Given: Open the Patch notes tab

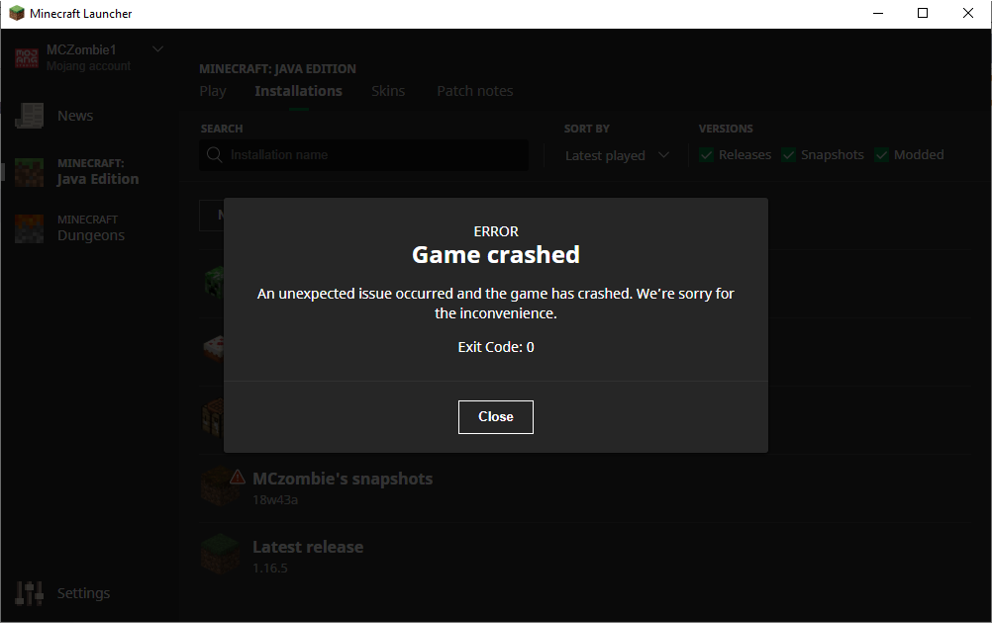Looking at the screenshot, I should (474, 91).
